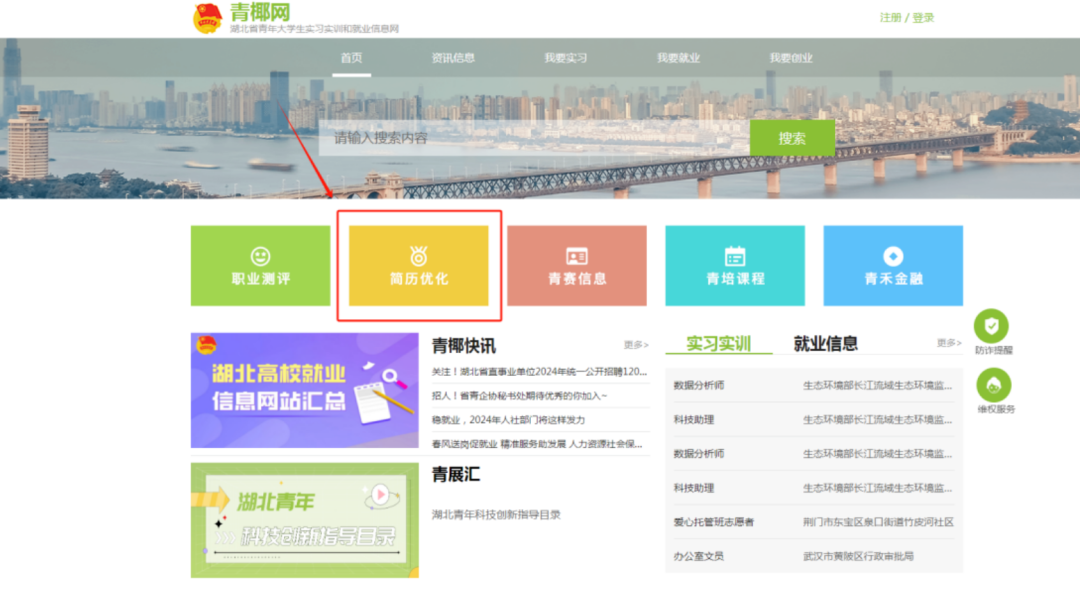This screenshot has width=1080, height=602.
Task: Click the 维权服务 round icon
Action: pyautogui.click(x=993, y=385)
